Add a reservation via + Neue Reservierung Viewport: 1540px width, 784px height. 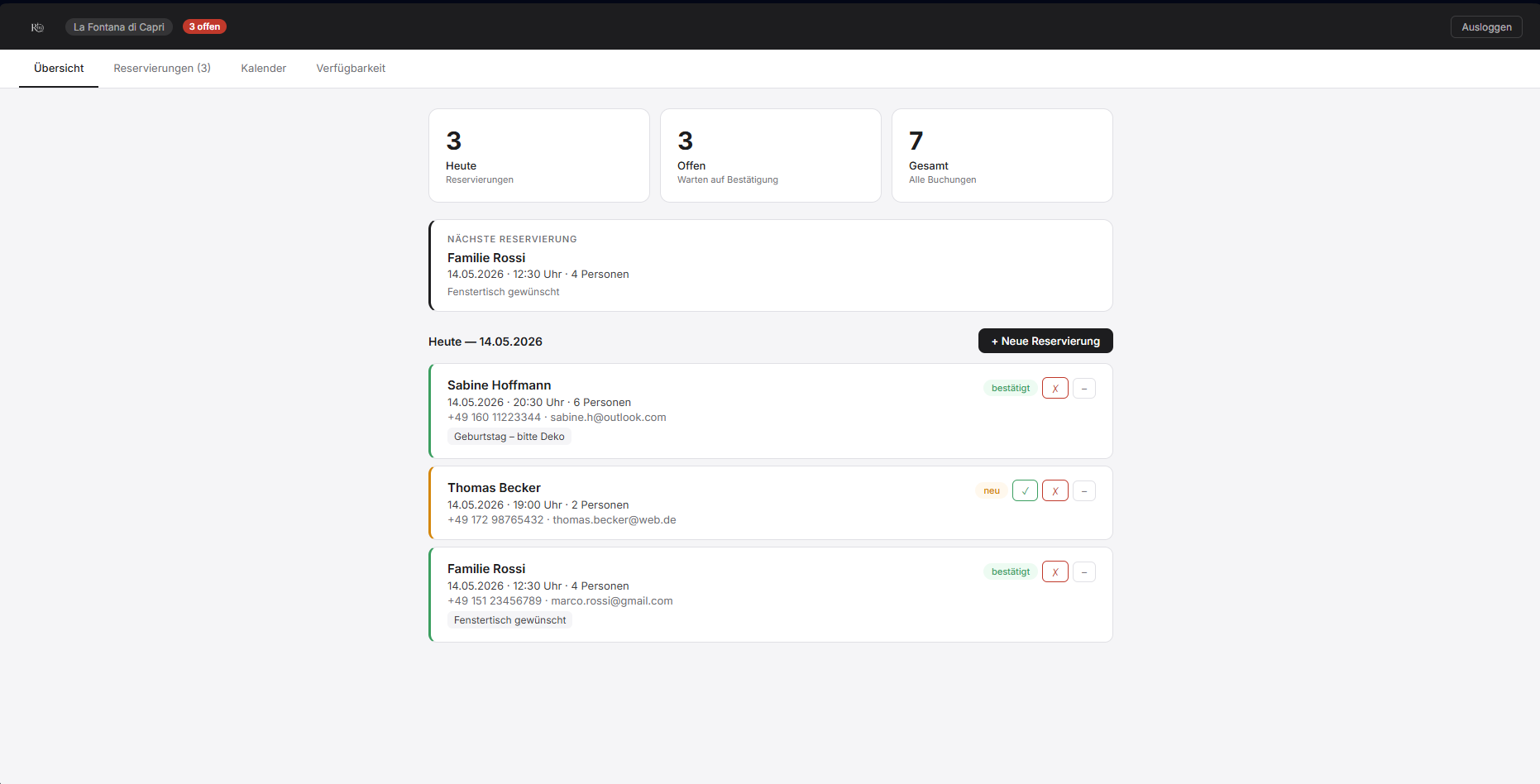pyautogui.click(x=1045, y=341)
